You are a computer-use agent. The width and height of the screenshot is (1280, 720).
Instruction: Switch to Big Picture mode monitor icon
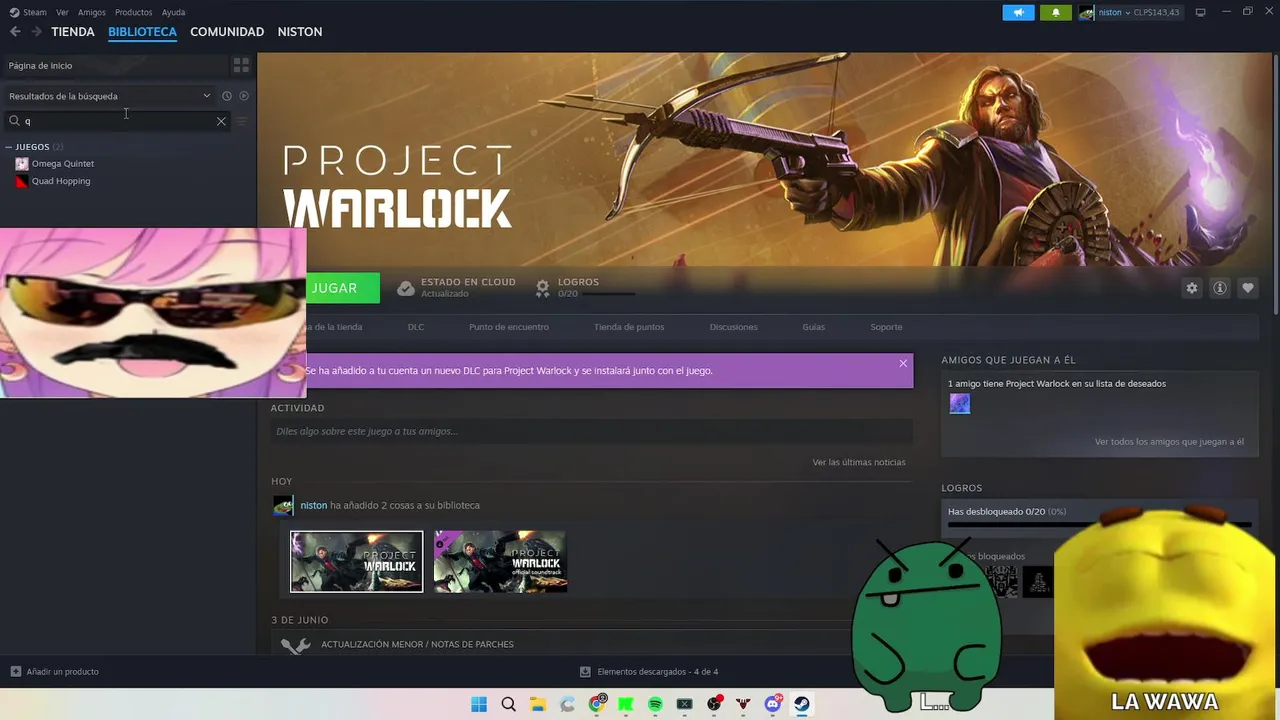click(x=1200, y=12)
